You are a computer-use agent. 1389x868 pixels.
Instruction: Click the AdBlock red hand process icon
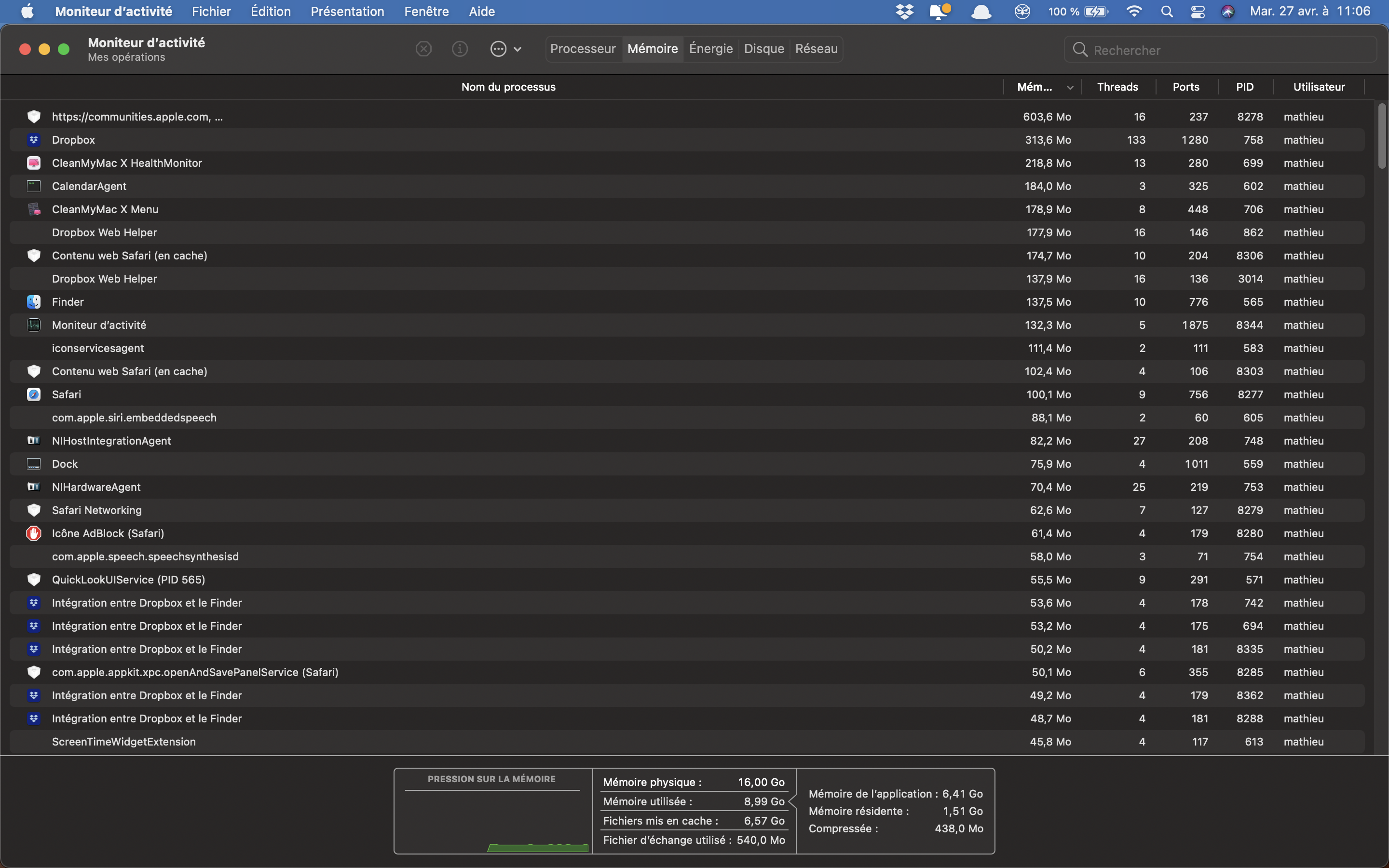tap(34, 533)
